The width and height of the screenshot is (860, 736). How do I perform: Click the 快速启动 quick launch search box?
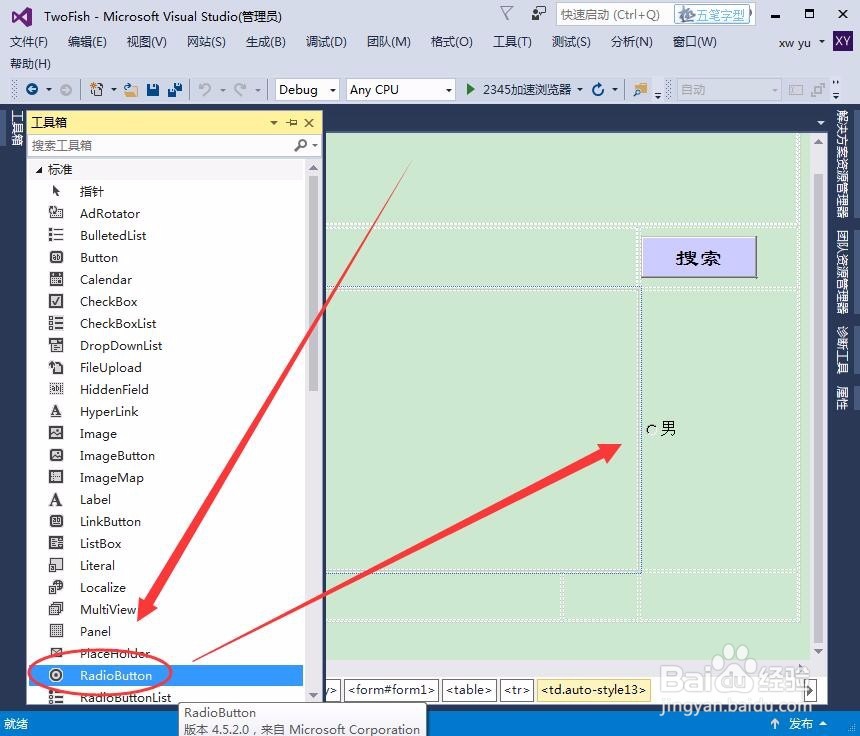click(x=614, y=14)
